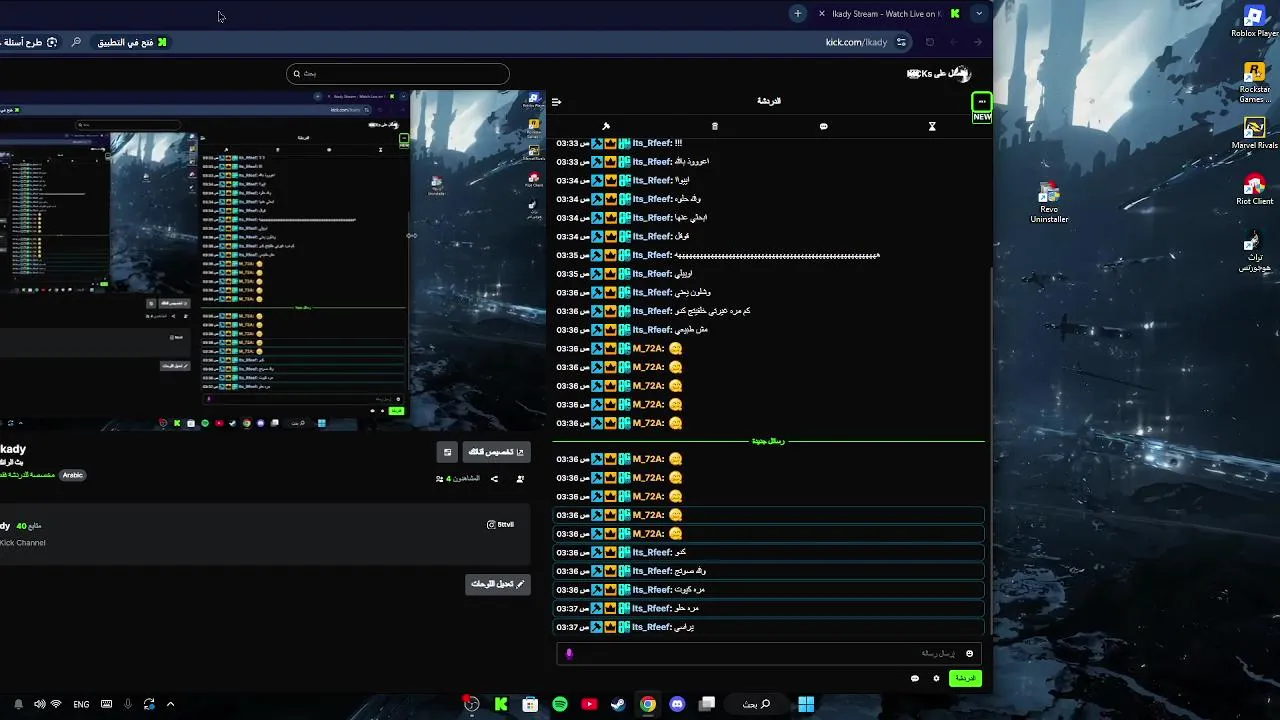Open Microsoft Store from the taskbar

[530, 704]
